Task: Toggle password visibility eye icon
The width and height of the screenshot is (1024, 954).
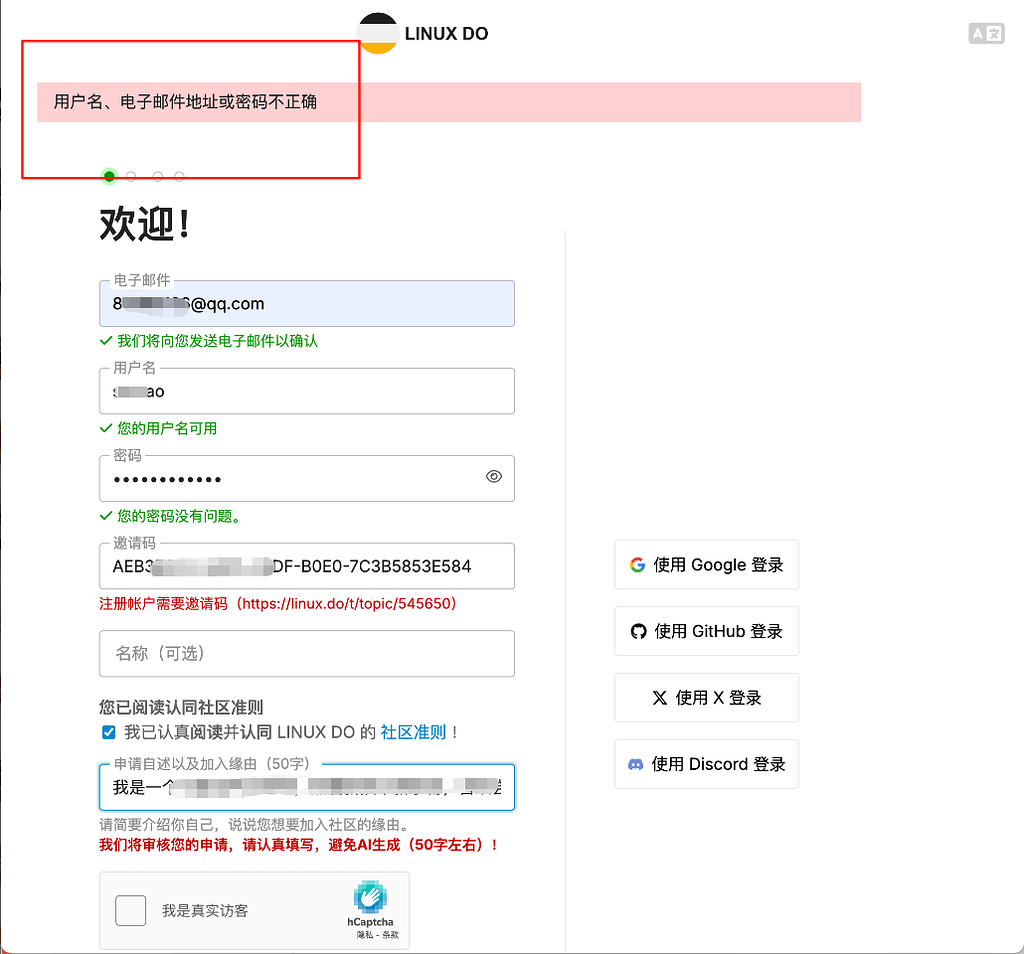Action: pyautogui.click(x=494, y=477)
